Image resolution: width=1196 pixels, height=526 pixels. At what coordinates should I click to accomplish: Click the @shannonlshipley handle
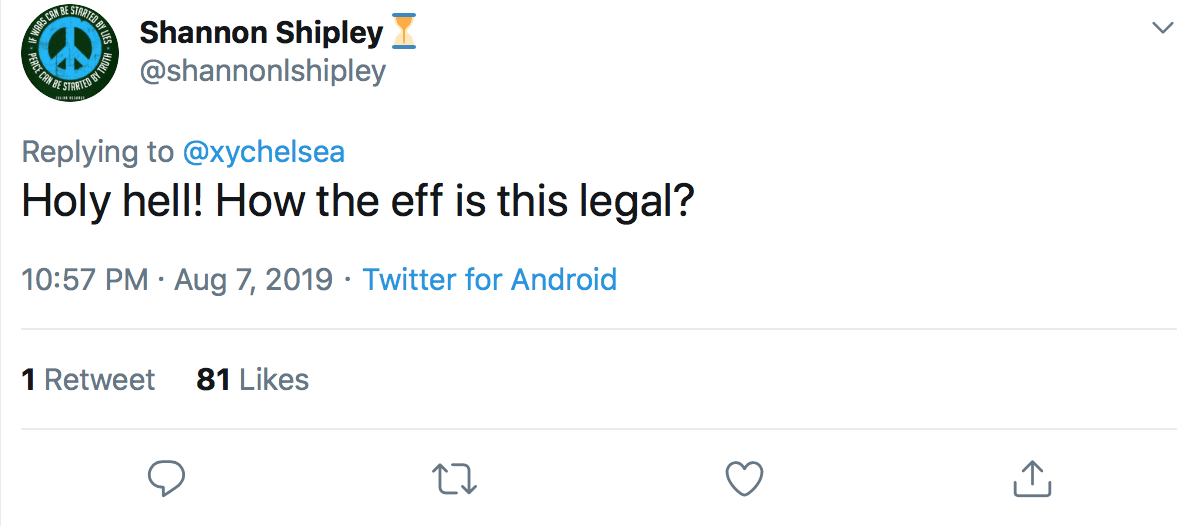coord(262,72)
